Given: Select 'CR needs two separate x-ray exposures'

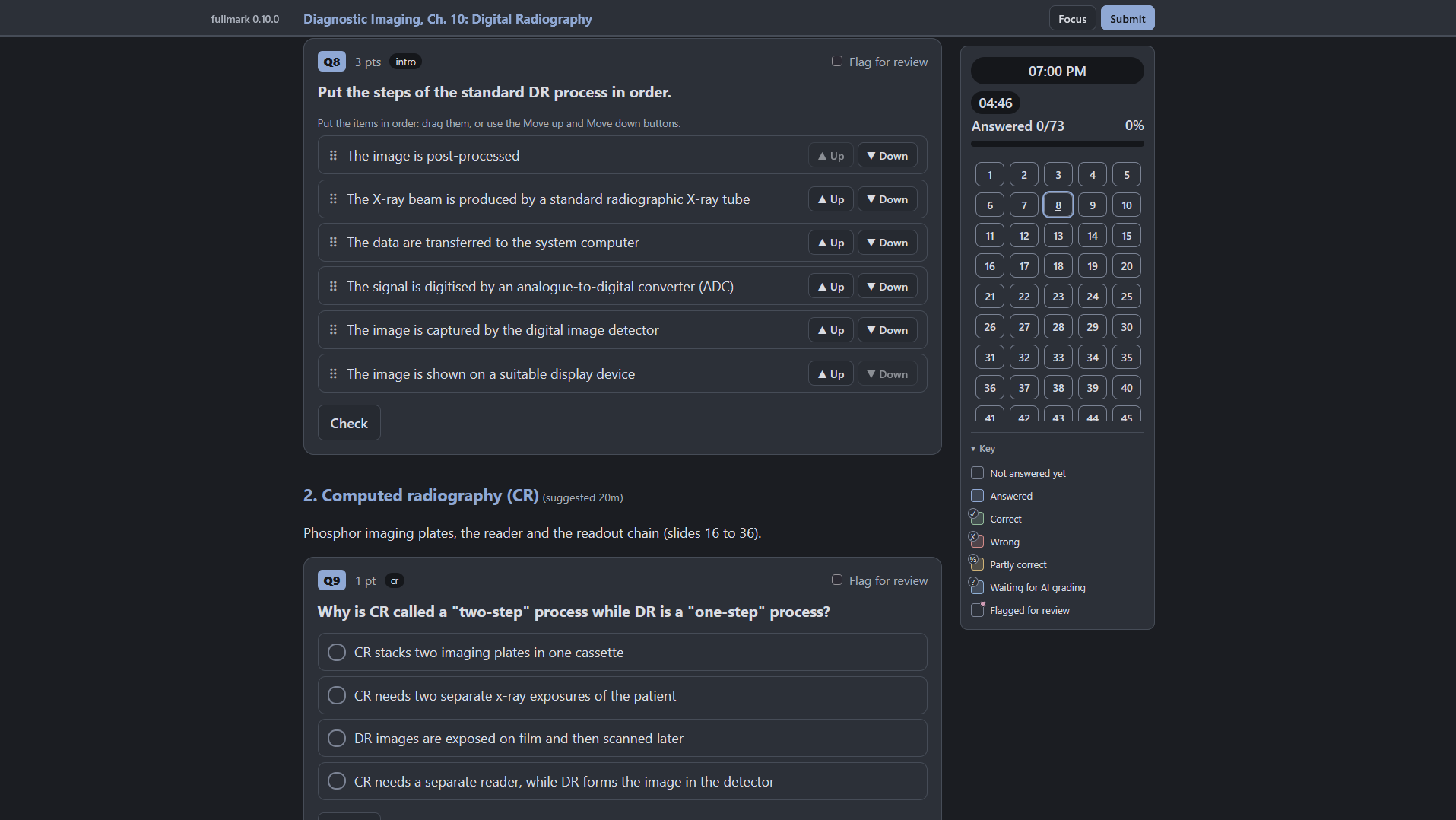Looking at the screenshot, I should (622, 695).
